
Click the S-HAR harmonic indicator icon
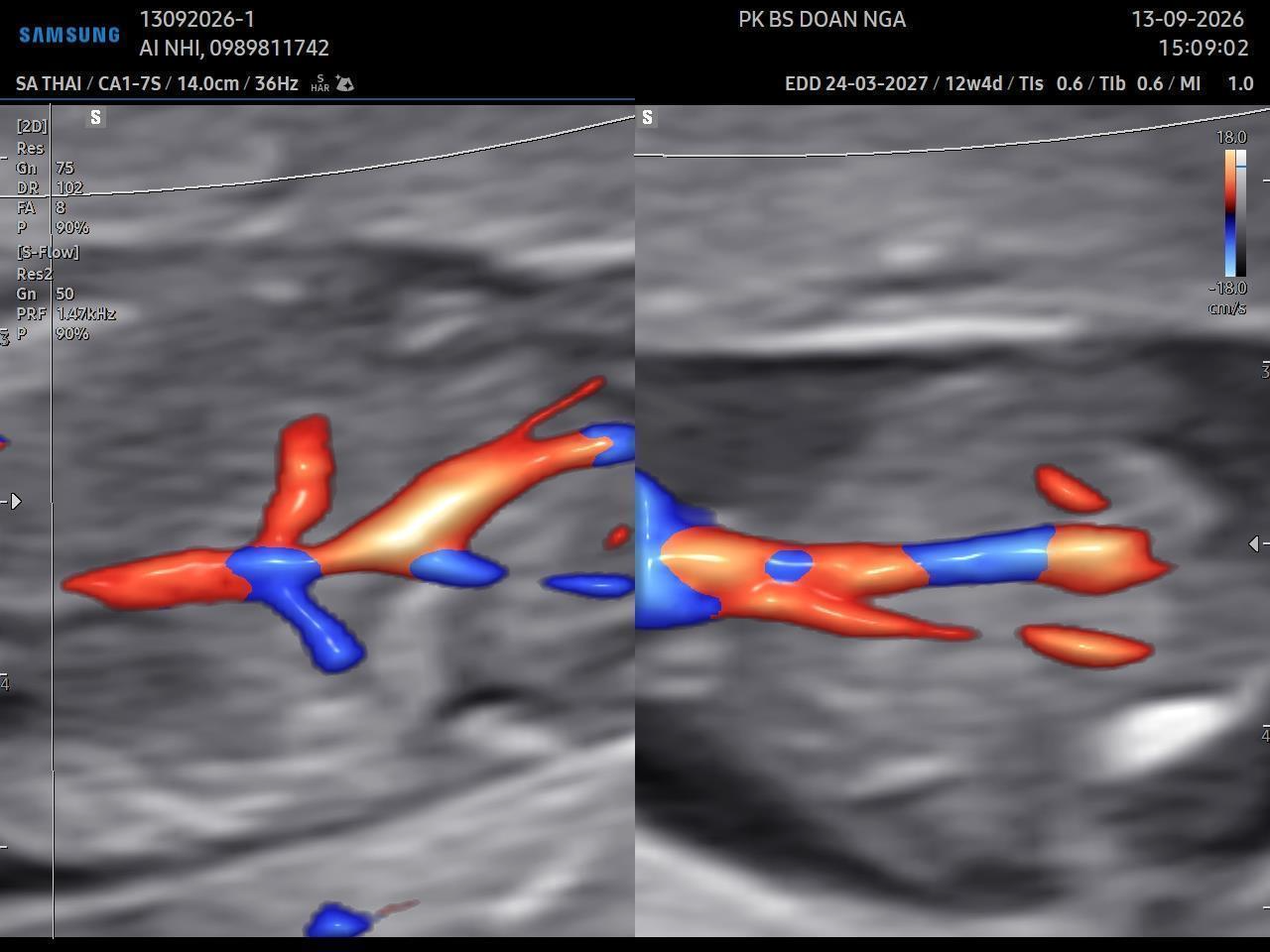coord(319,83)
